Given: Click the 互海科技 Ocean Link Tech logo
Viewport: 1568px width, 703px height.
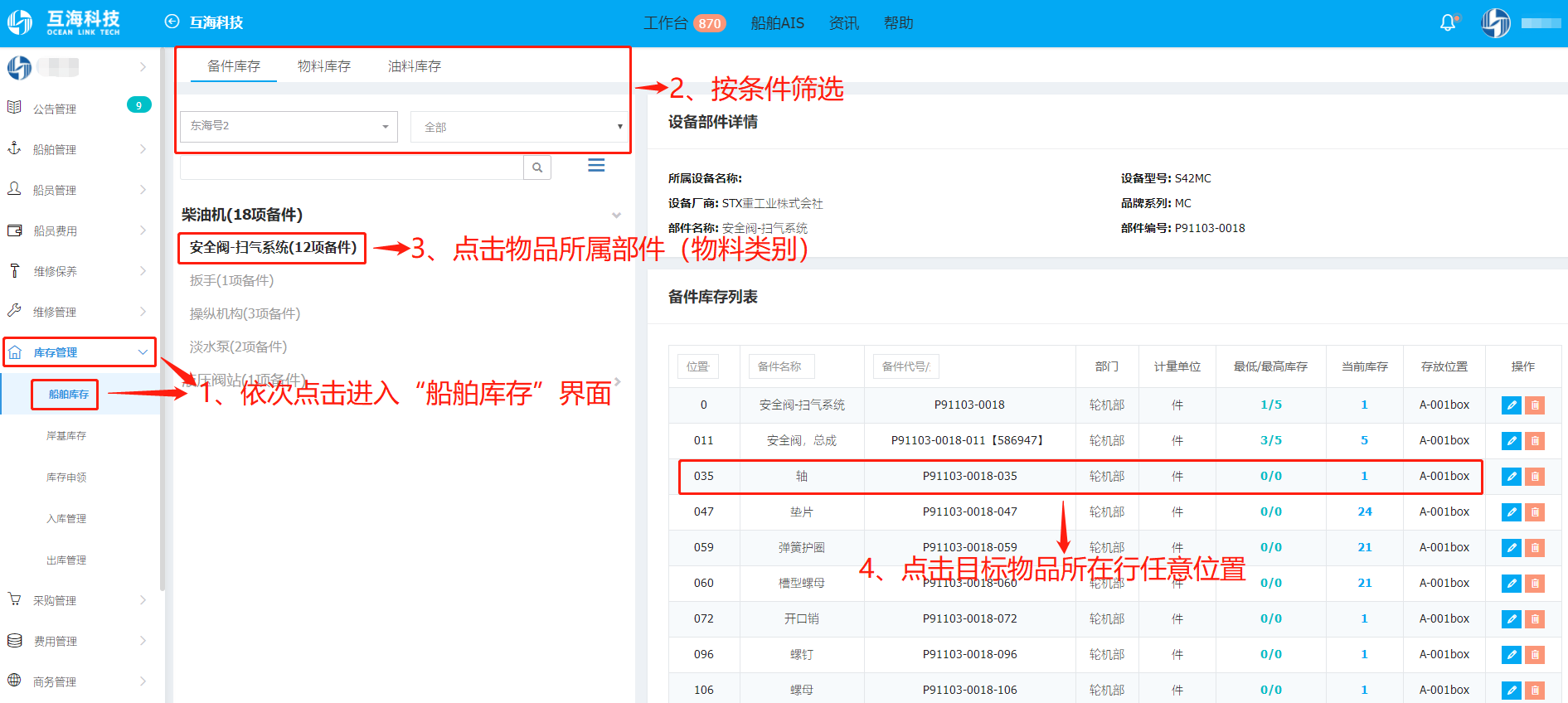Looking at the screenshot, I should [x=64, y=22].
